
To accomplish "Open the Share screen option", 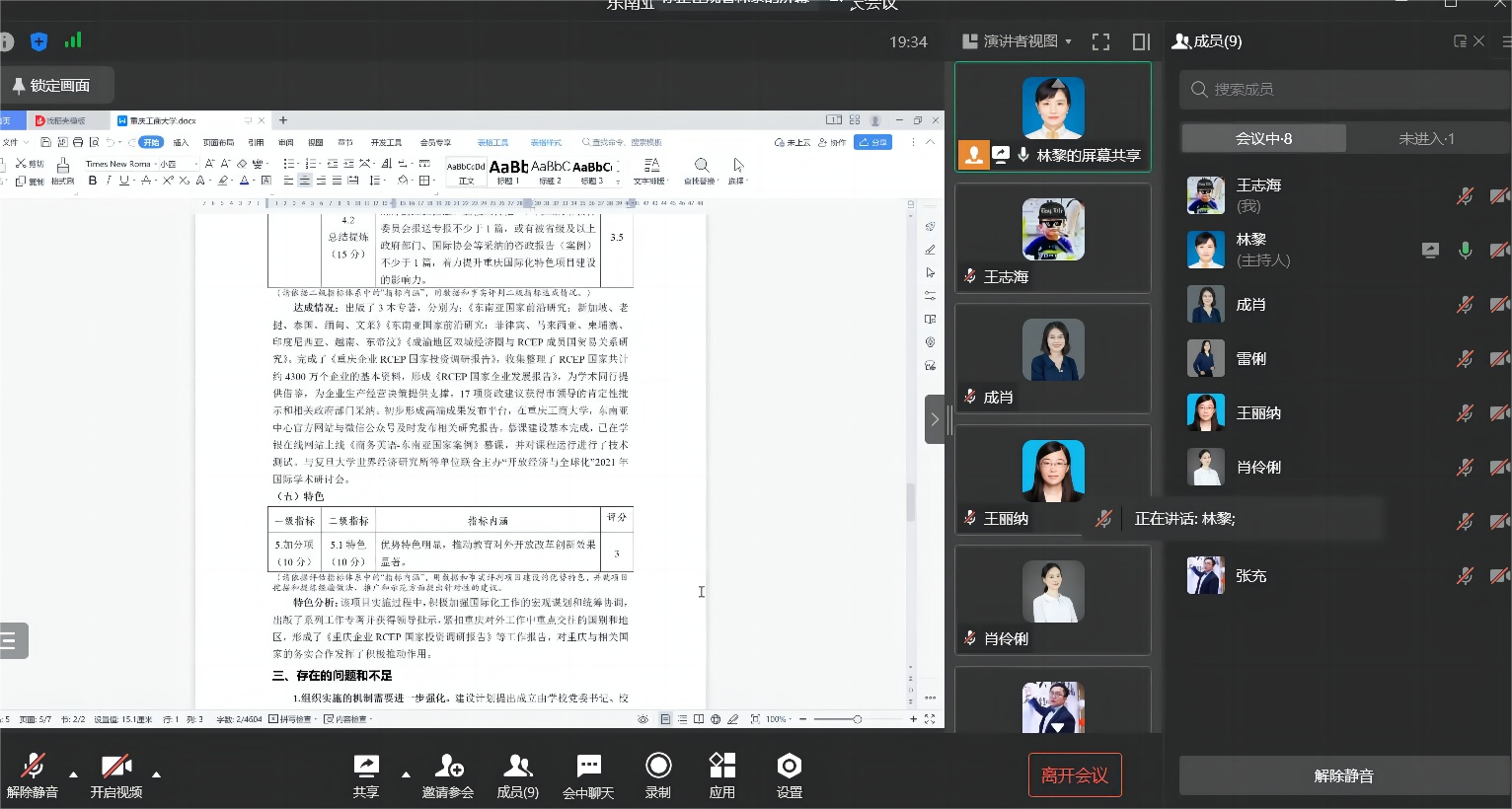I will pos(366,775).
